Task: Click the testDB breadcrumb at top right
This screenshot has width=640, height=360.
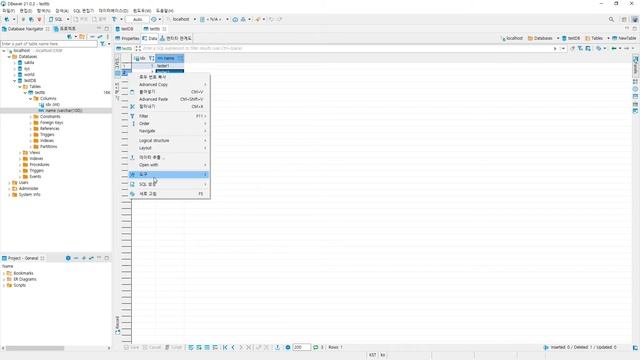Action: click(571, 38)
